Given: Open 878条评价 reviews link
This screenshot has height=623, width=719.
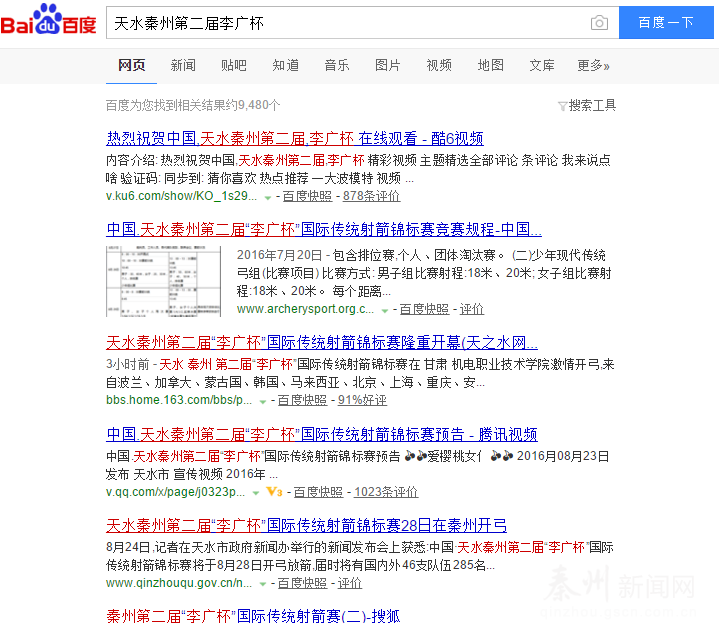Looking at the screenshot, I should coord(371,196).
